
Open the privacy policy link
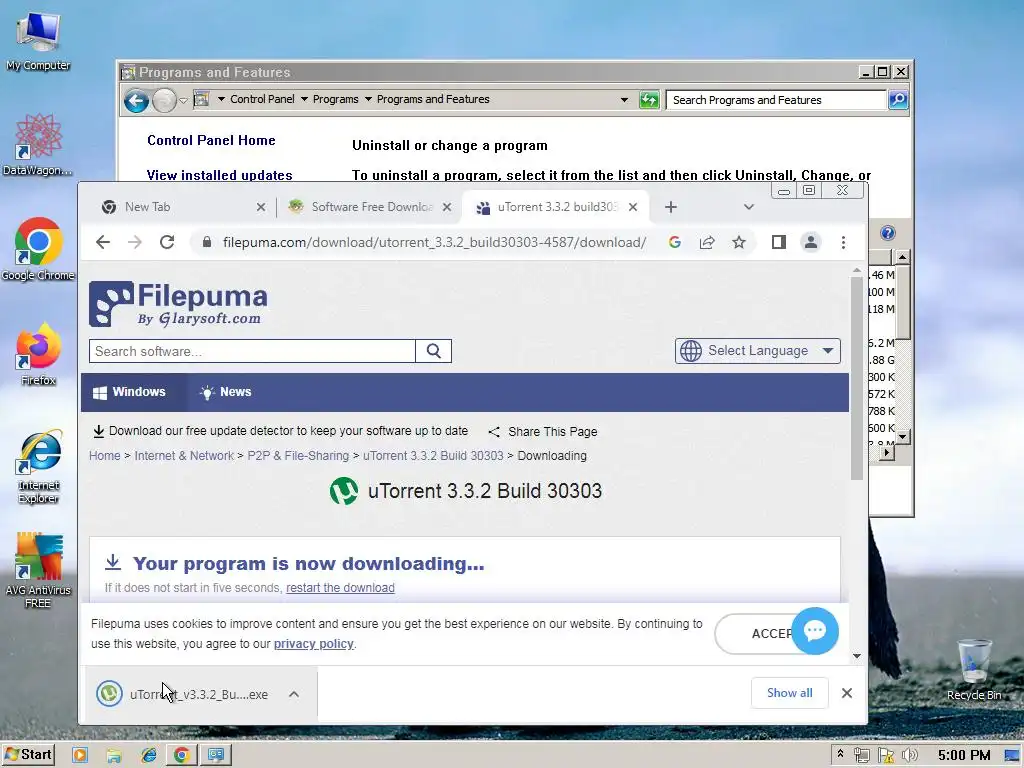313,644
